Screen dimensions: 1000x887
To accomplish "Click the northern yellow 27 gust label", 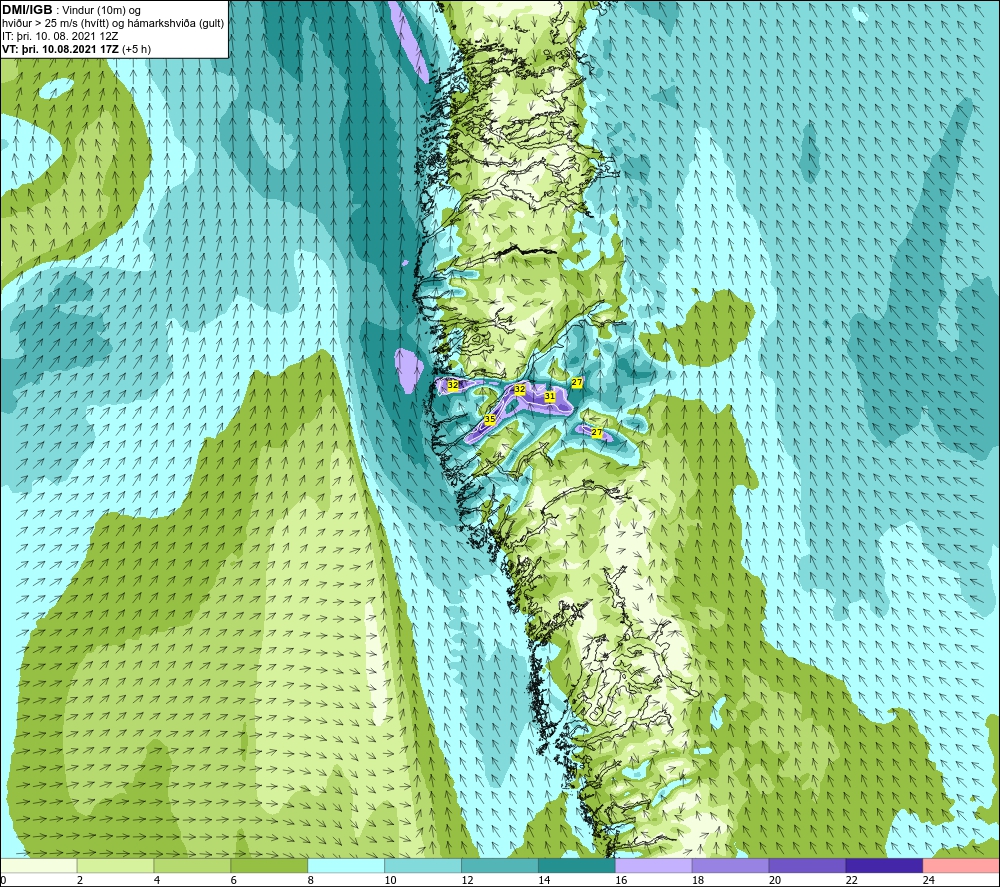I will [577, 382].
